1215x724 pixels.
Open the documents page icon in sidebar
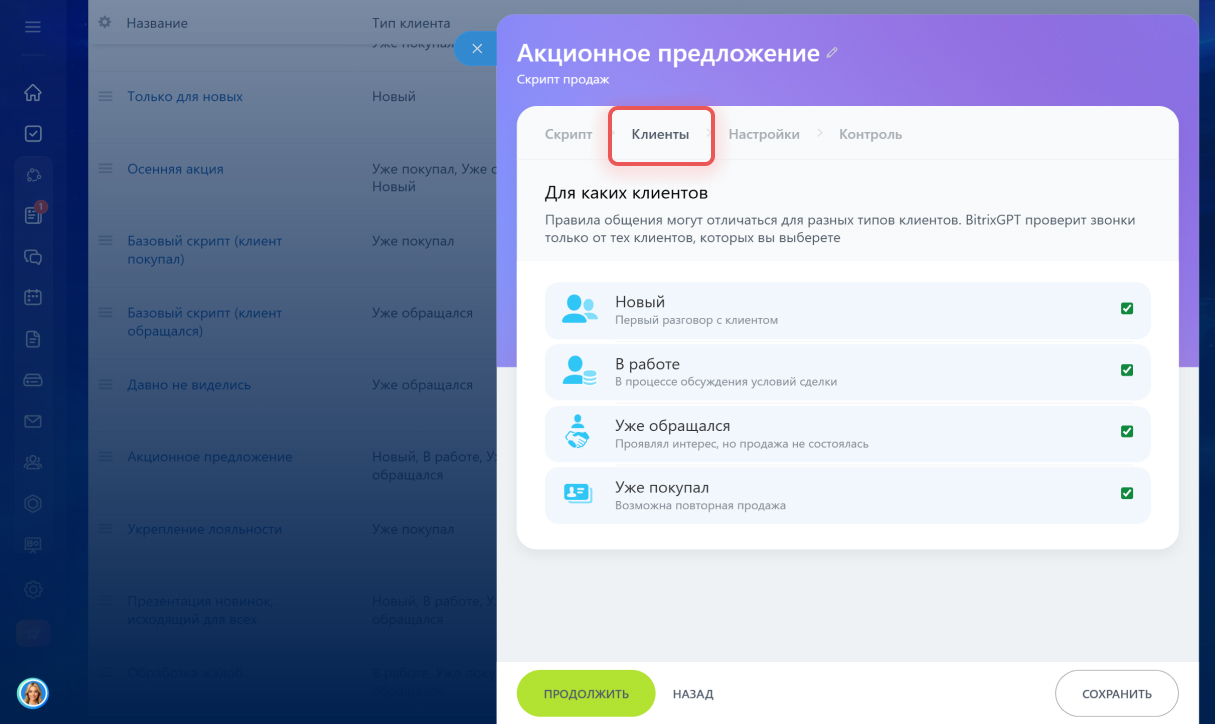pos(33,339)
